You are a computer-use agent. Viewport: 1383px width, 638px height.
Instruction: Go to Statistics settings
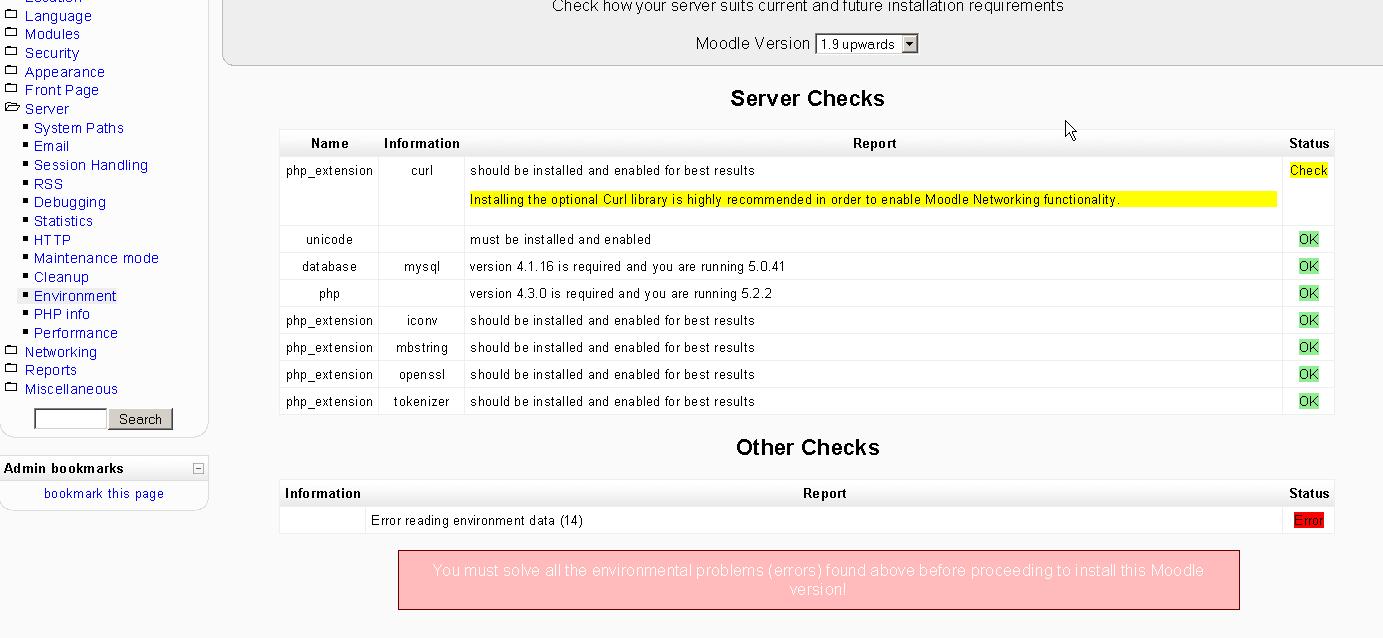point(63,221)
